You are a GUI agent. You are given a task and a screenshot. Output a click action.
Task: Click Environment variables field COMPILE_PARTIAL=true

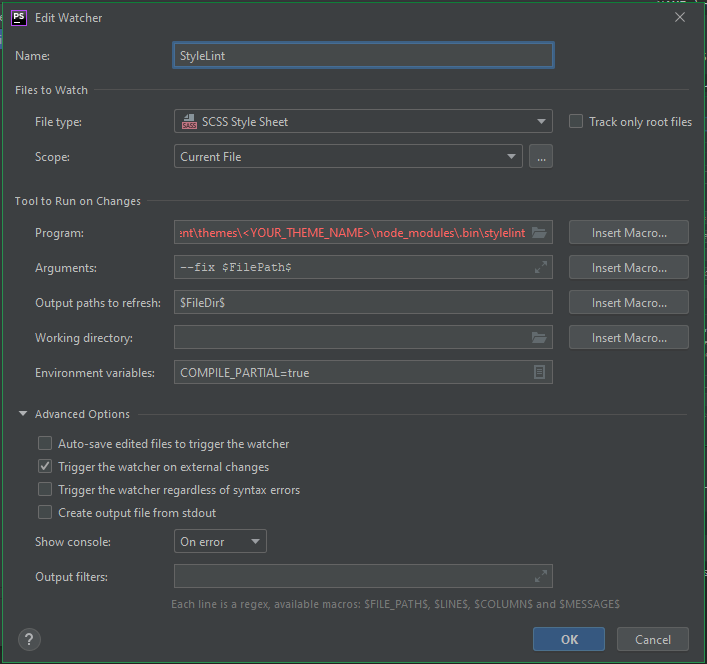coord(363,372)
